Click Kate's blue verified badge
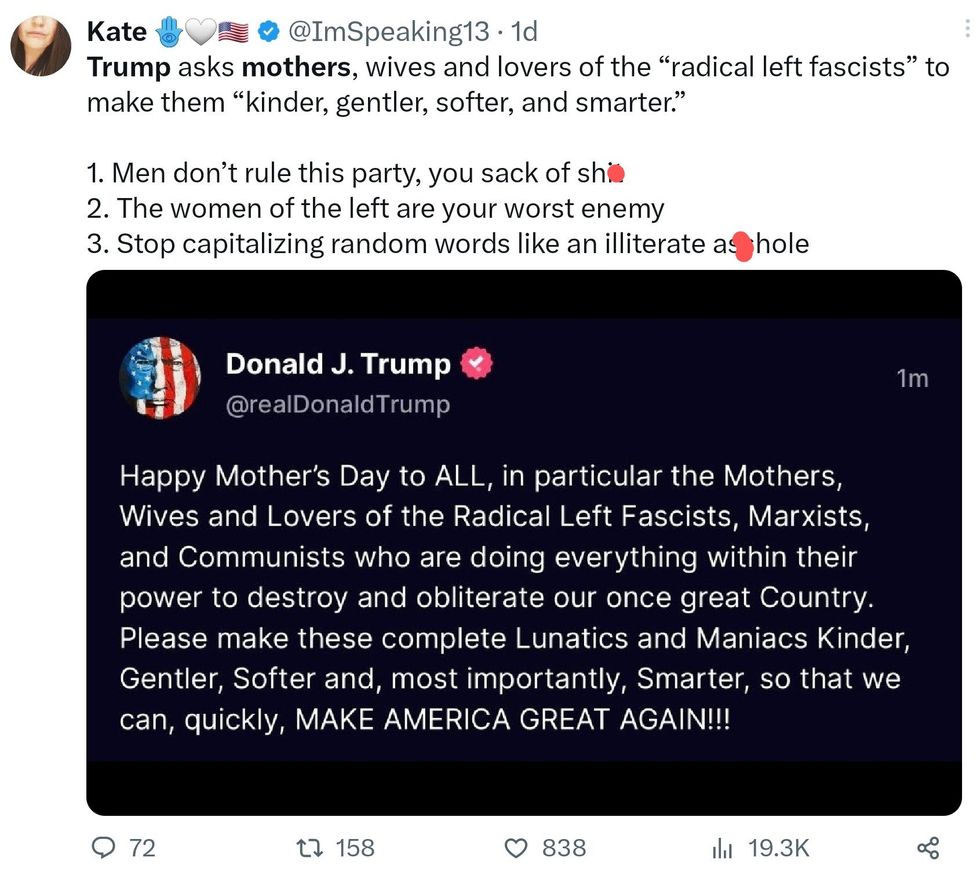 click(x=268, y=32)
